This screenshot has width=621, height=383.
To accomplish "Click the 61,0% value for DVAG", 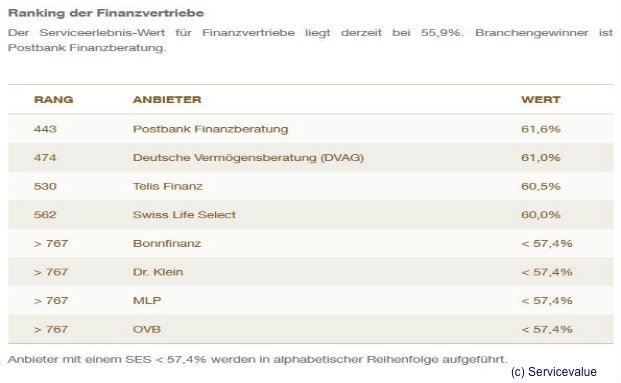I will coord(541,158).
